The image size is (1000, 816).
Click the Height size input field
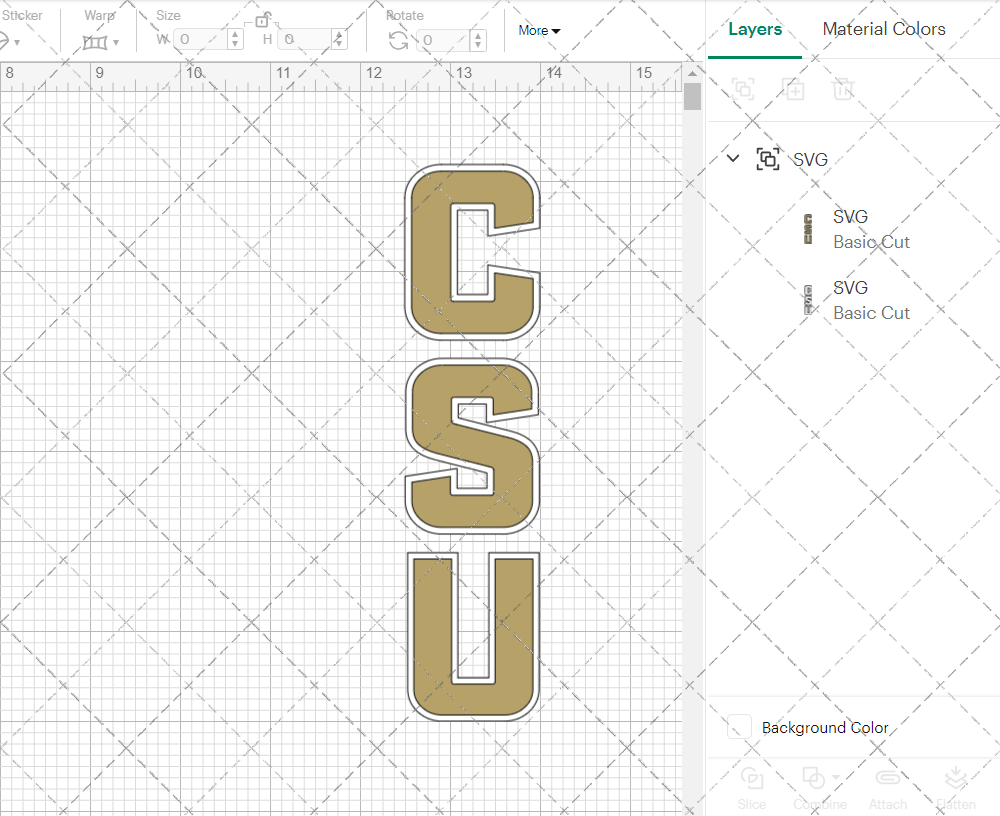tap(304, 40)
